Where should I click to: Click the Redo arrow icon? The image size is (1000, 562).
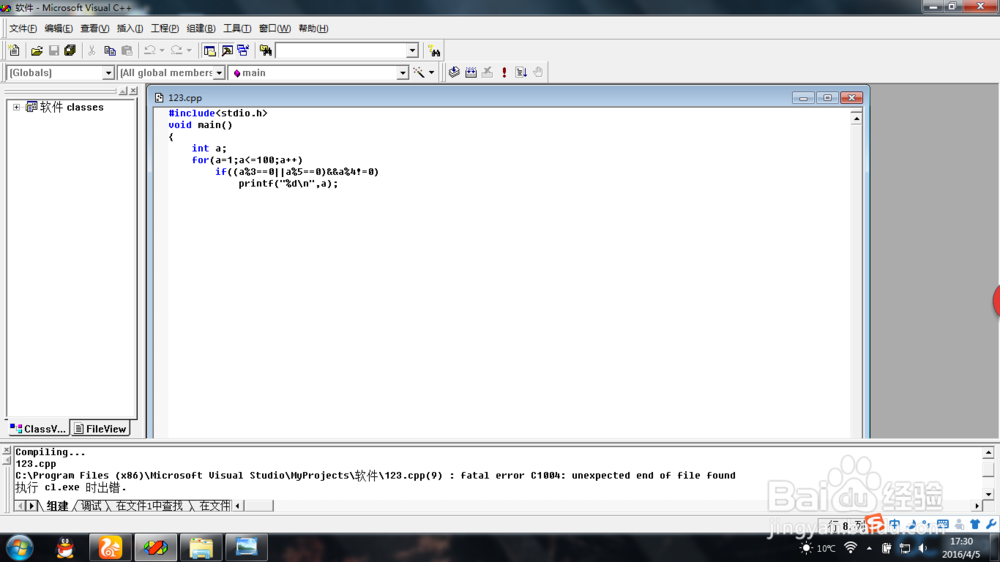(177, 50)
